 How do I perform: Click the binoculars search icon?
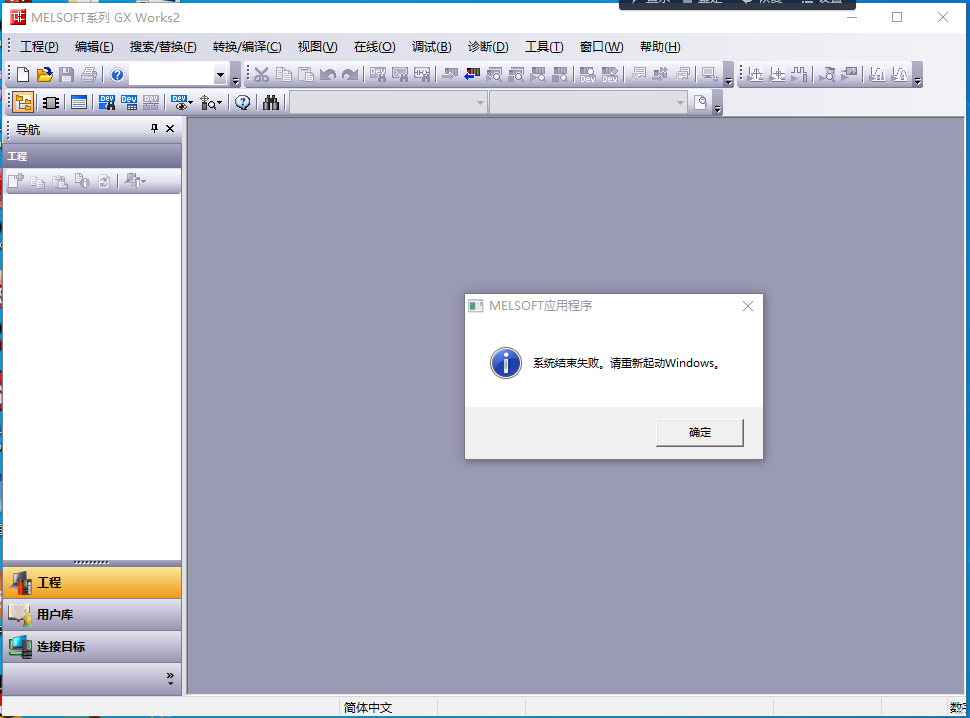pos(271,103)
